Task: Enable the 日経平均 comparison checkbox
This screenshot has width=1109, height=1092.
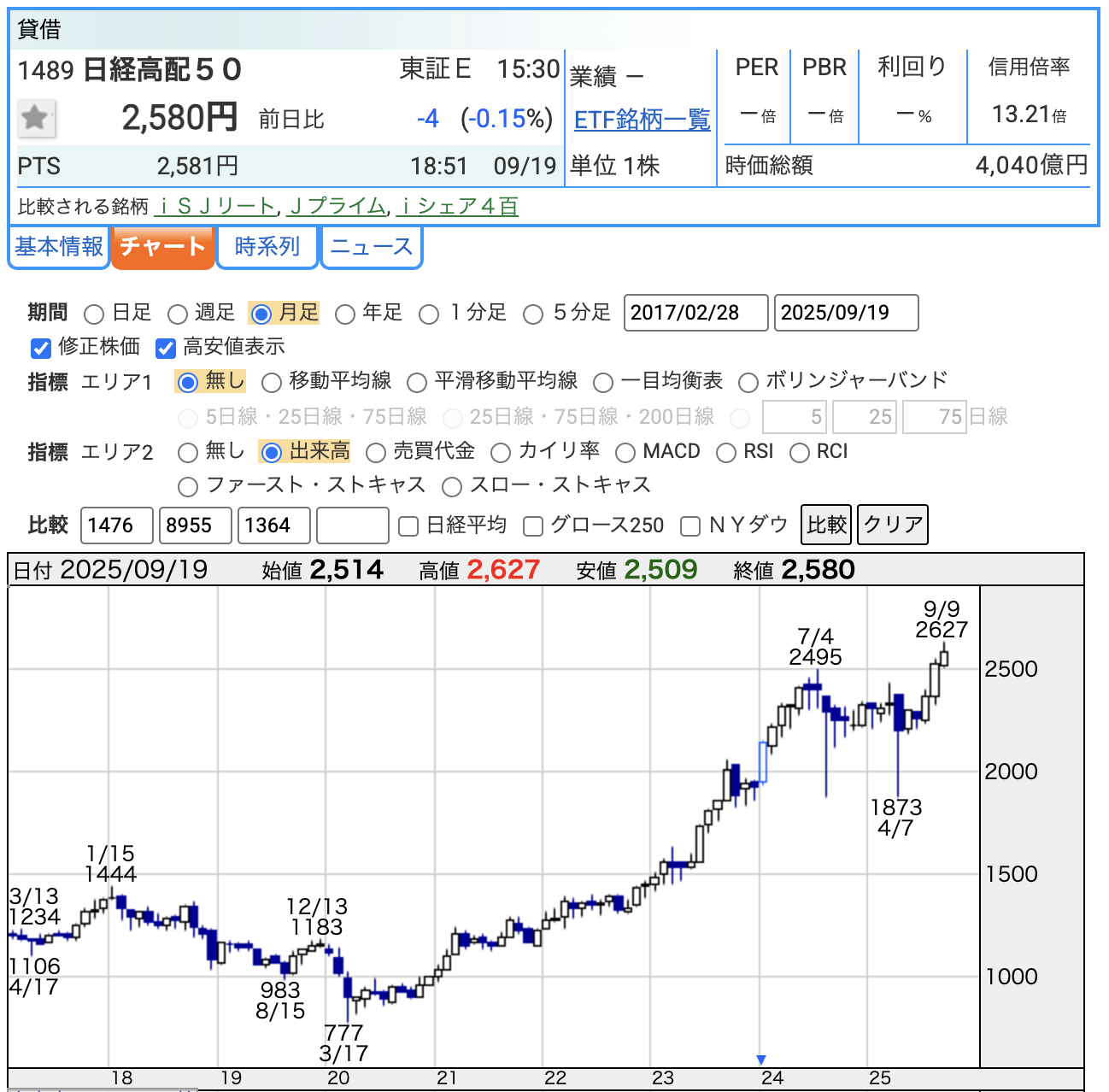Action: click(x=408, y=526)
